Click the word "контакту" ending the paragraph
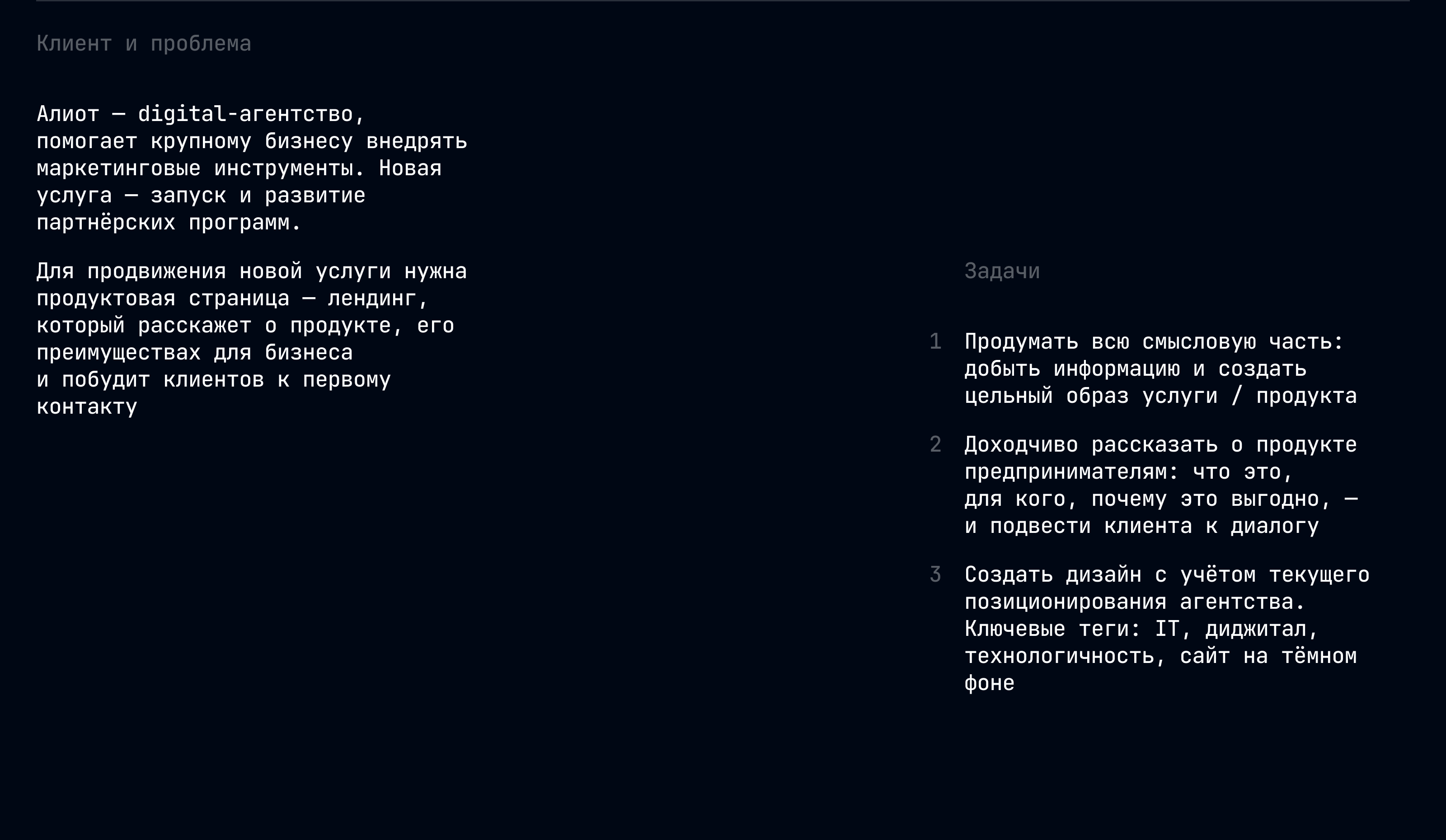This screenshot has height=840, width=1446. tap(87, 407)
